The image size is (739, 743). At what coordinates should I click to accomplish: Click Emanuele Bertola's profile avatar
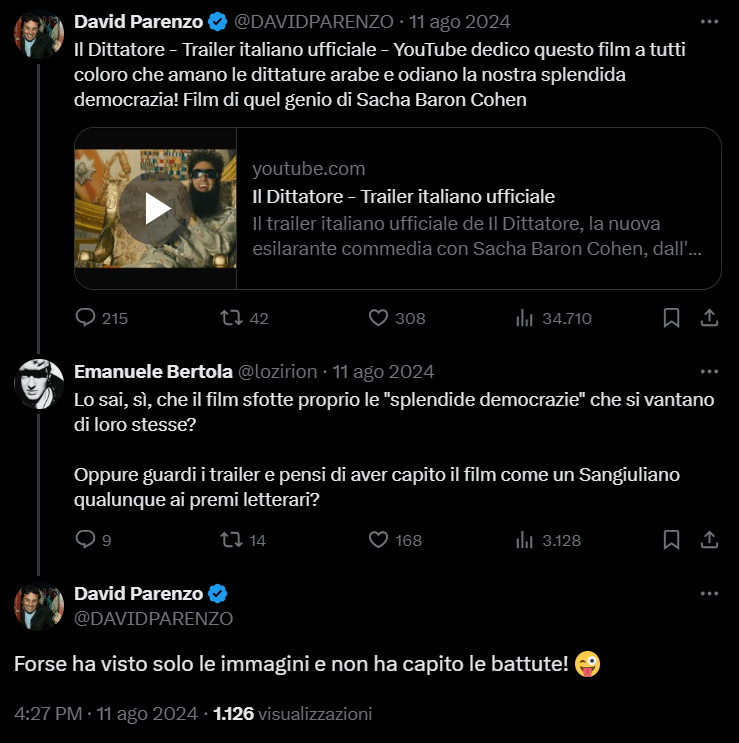tap(39, 384)
